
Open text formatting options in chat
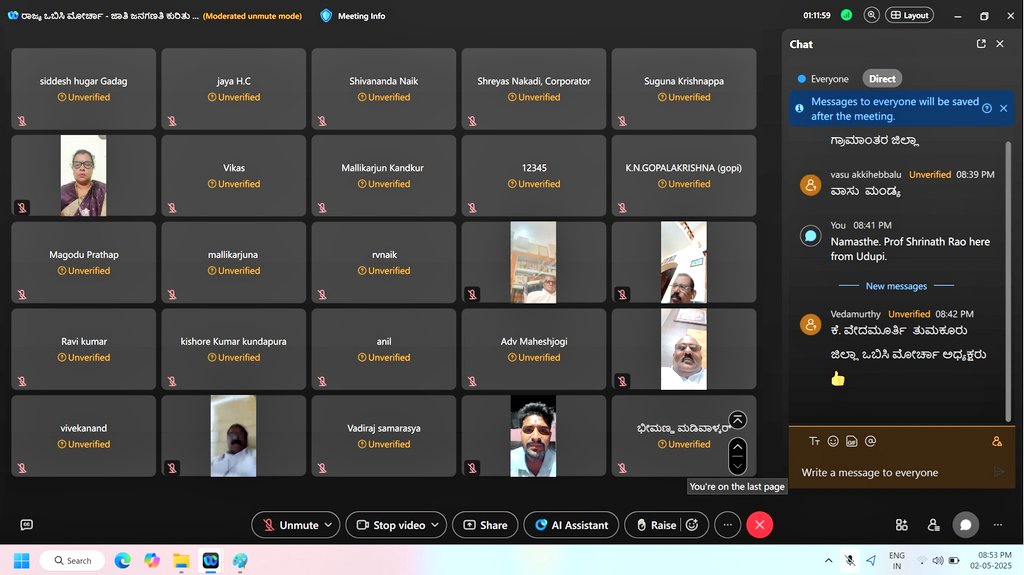coord(814,441)
